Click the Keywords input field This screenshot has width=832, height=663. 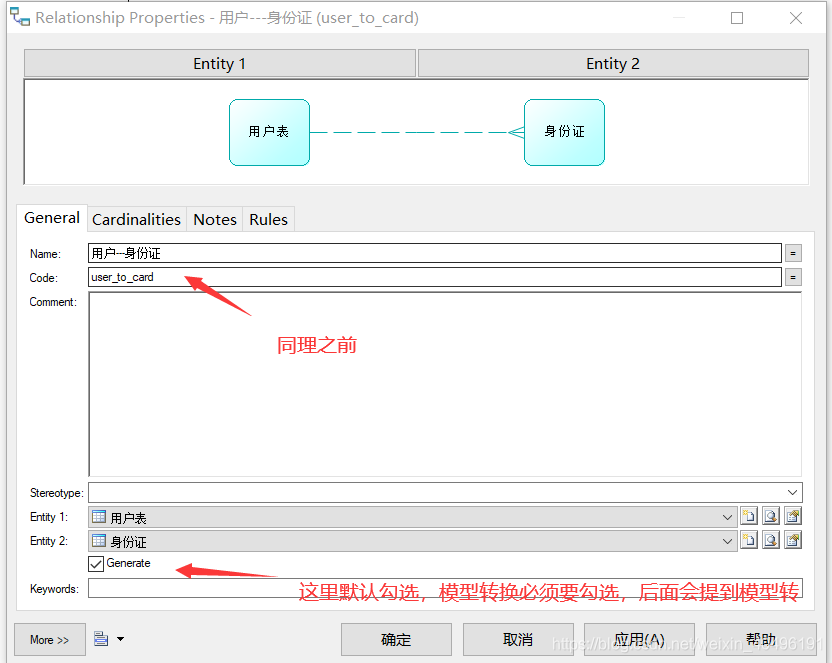445,588
